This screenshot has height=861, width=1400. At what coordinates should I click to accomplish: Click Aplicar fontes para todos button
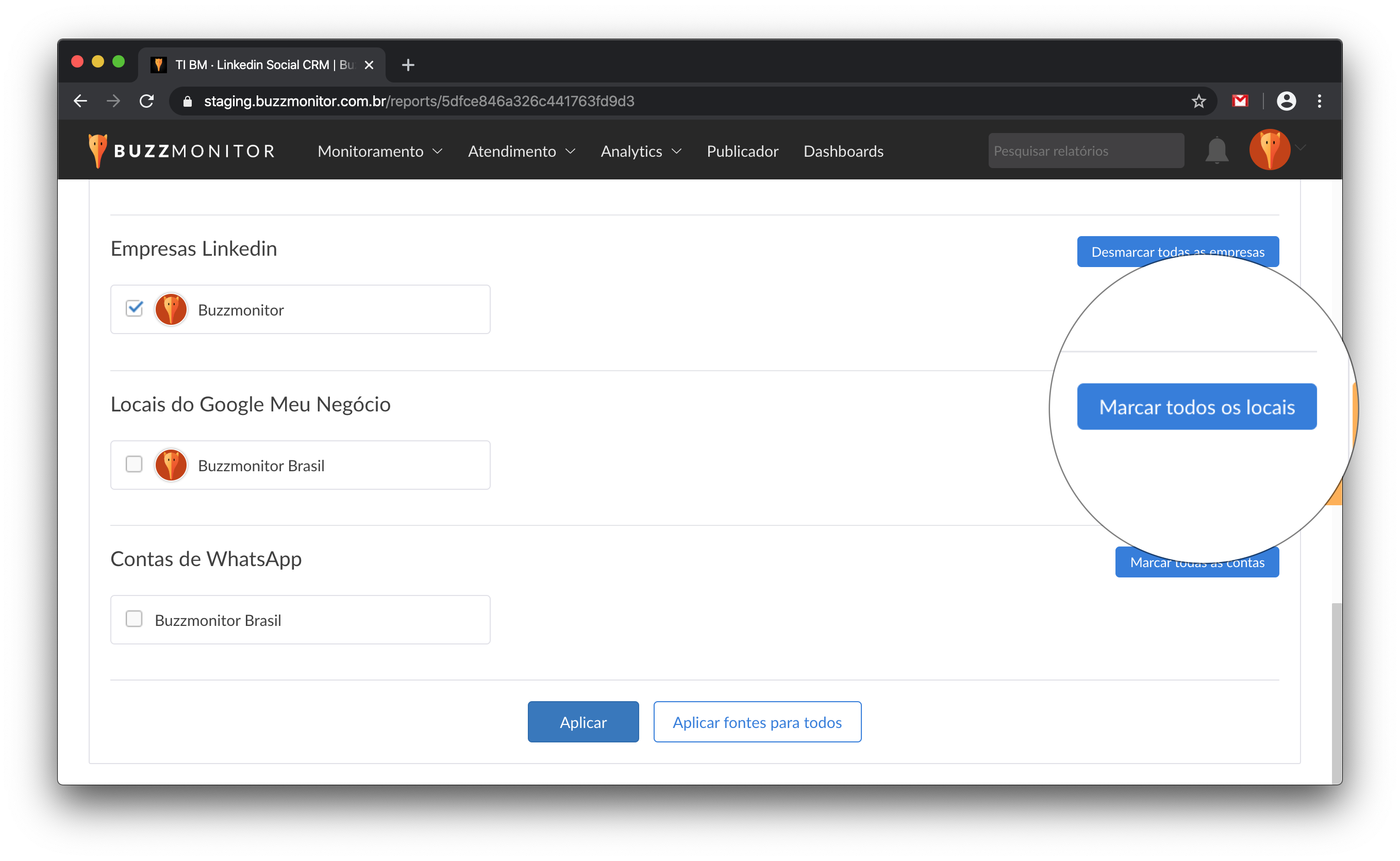(757, 721)
